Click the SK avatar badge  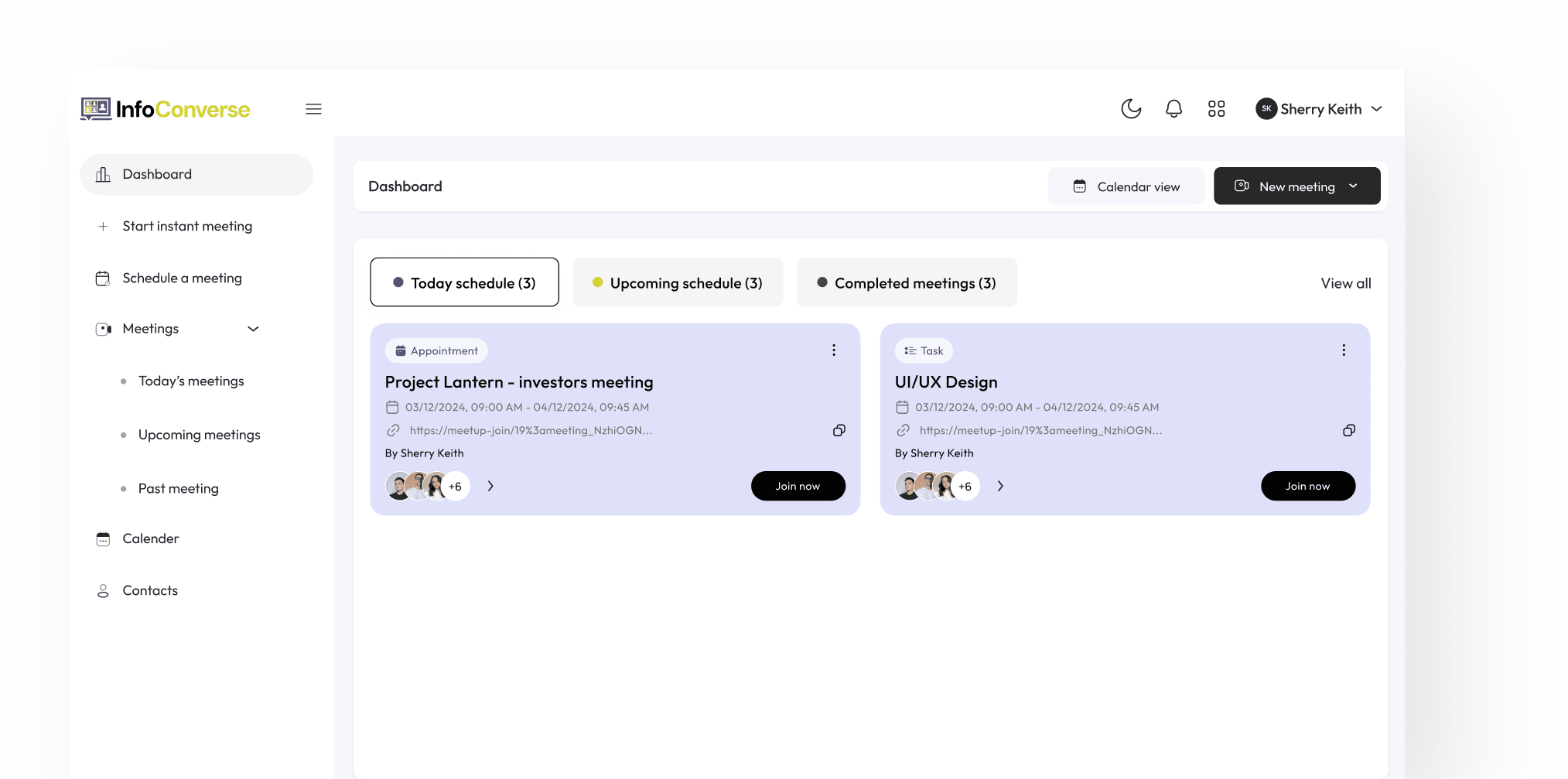(x=1266, y=109)
